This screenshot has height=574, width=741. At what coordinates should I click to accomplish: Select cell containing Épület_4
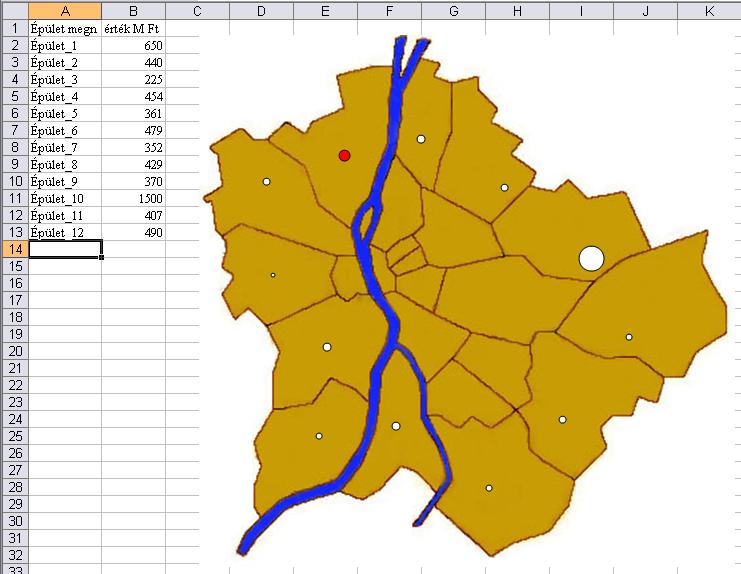(65, 96)
